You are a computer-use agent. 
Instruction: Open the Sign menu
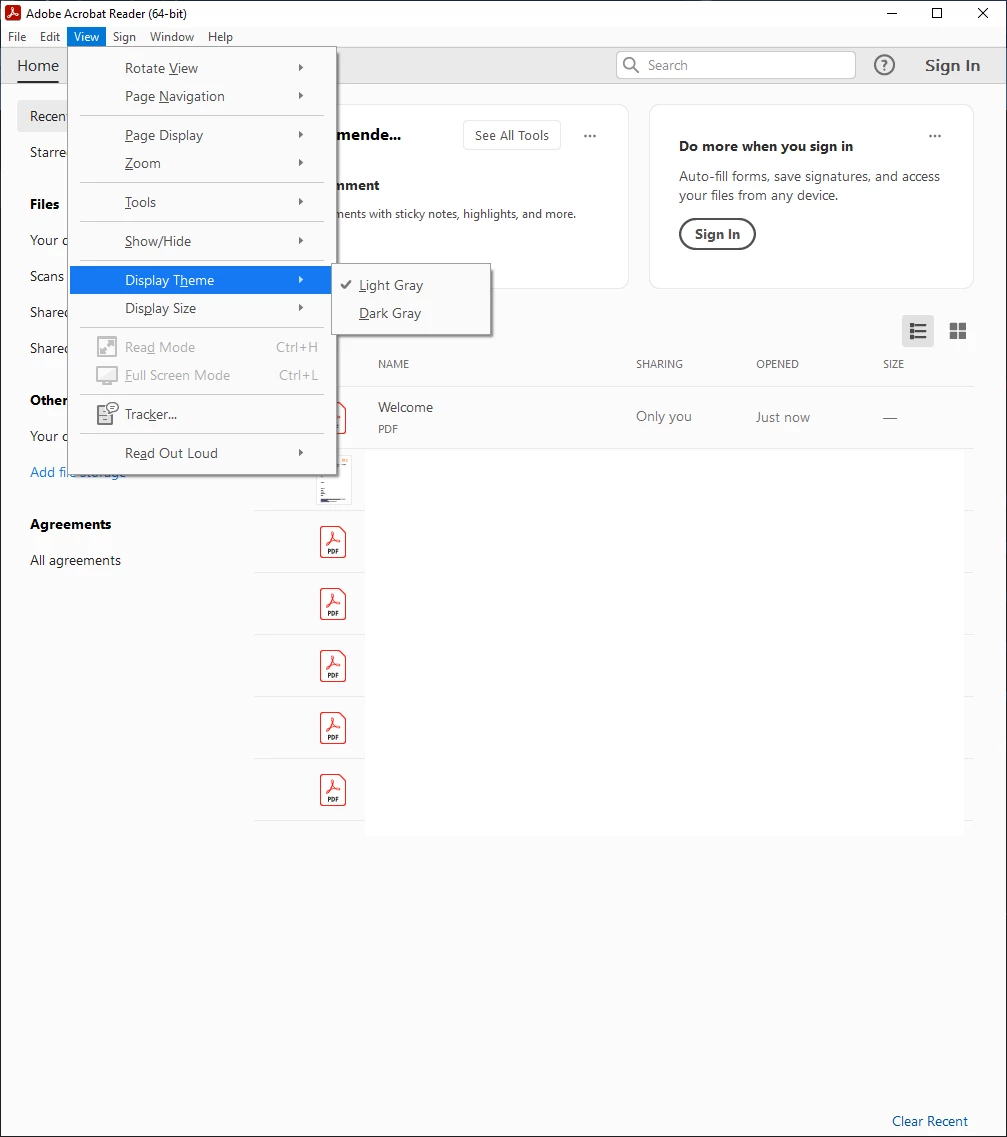(x=124, y=37)
